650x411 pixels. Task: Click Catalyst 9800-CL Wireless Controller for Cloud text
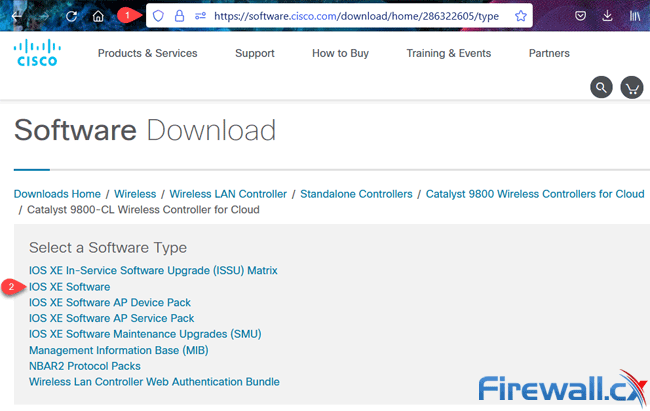click(x=143, y=209)
